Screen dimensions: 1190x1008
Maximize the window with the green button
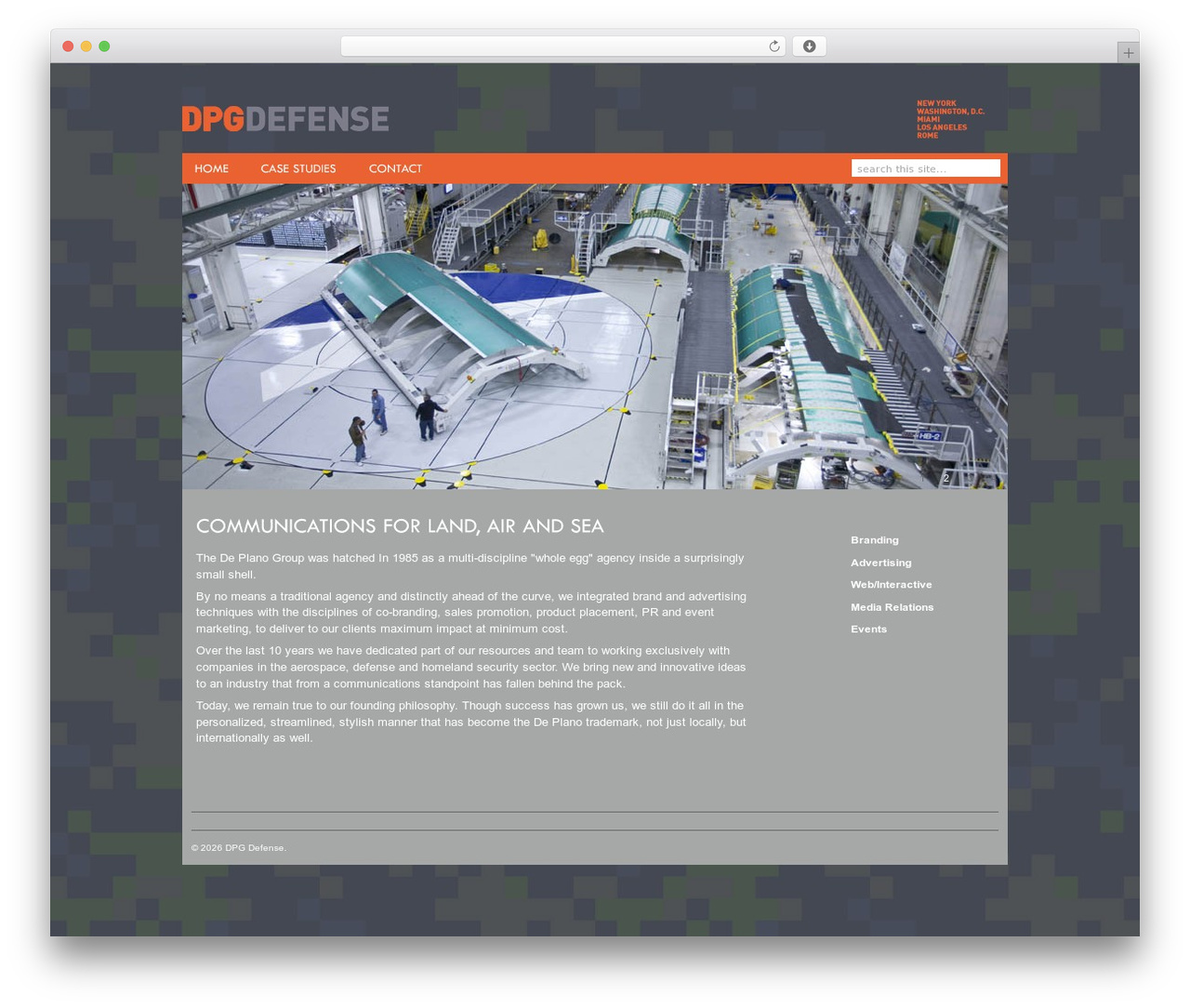click(x=104, y=46)
